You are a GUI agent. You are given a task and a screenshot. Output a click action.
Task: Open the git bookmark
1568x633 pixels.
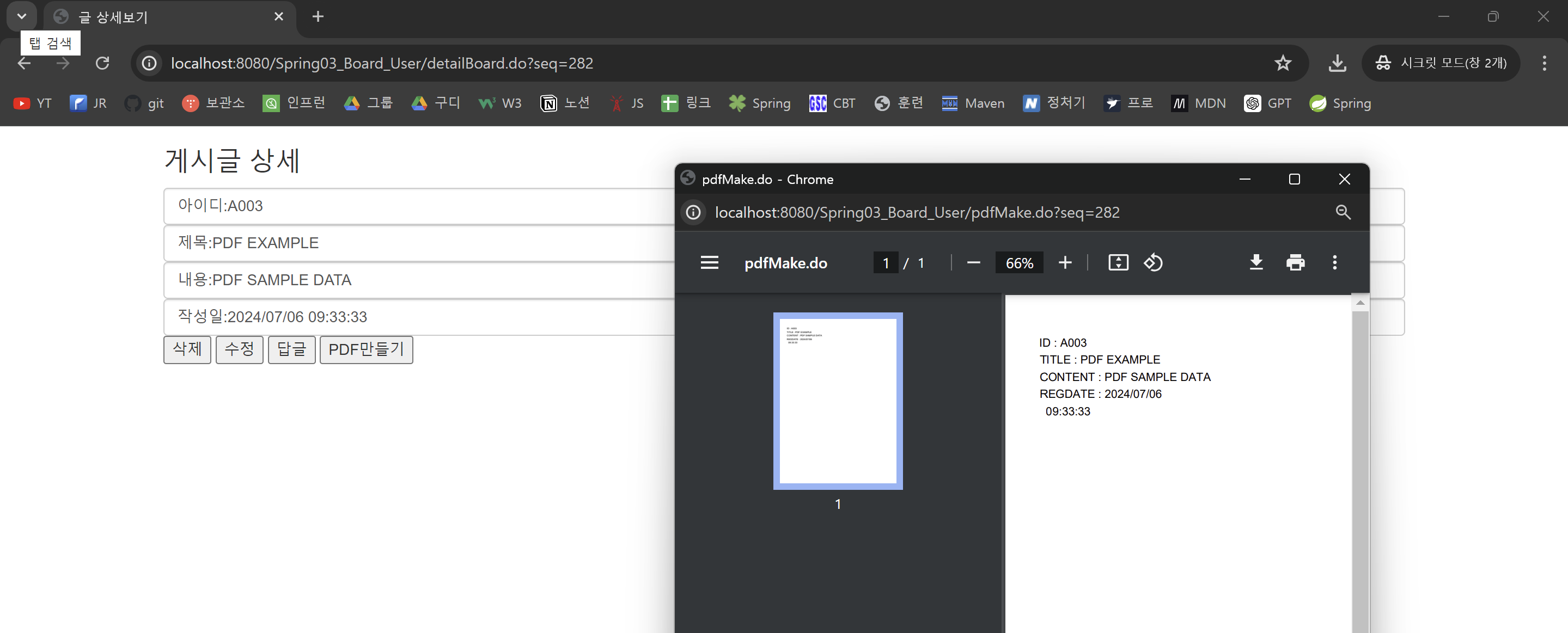coord(144,103)
